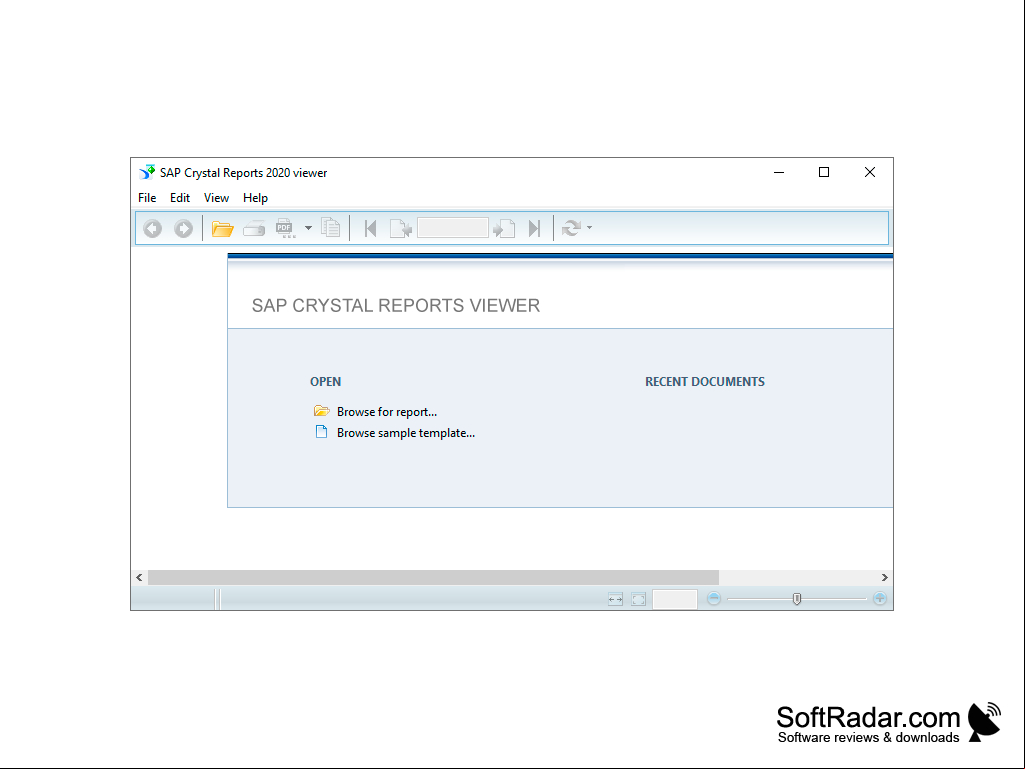Screen dimensions: 1025x769
Task: Click the RECENT DOCUMENTS heading
Action: point(705,382)
